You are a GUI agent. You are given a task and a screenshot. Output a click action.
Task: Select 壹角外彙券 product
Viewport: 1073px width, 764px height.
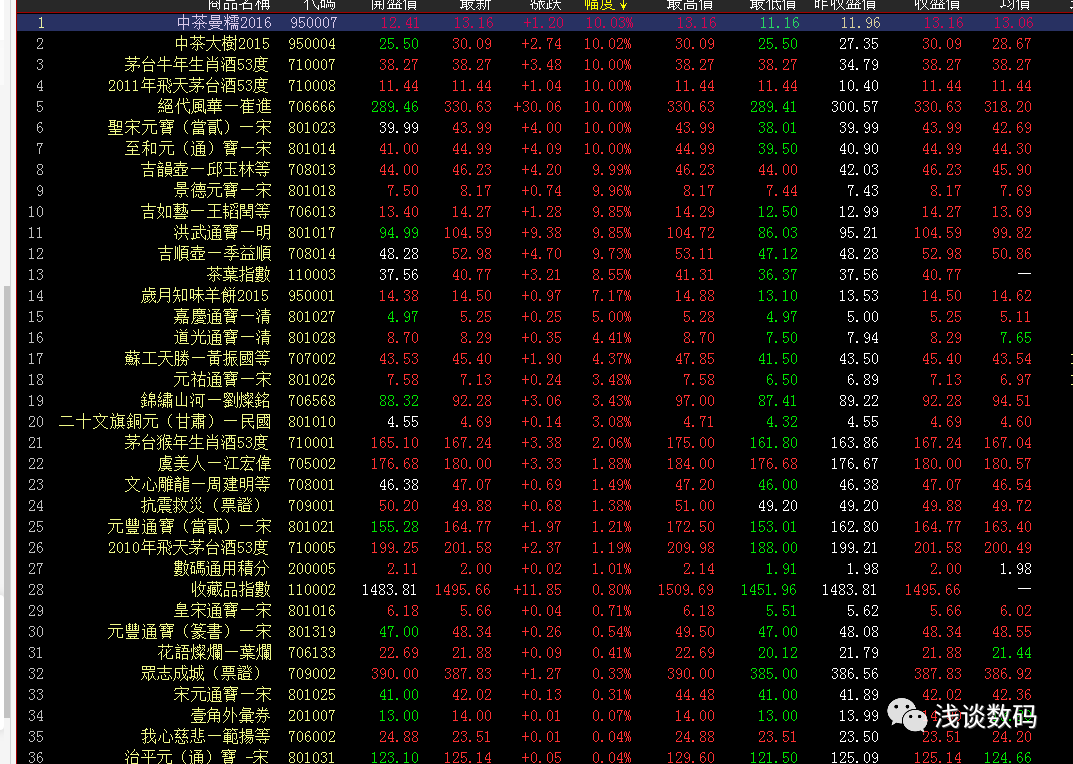pos(231,716)
